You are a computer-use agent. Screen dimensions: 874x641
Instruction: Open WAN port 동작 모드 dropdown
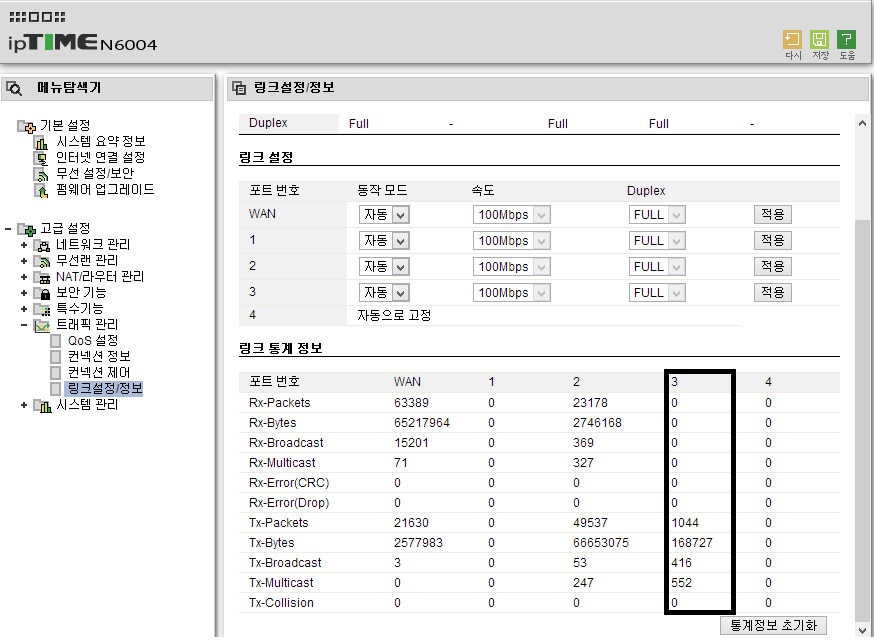[385, 215]
